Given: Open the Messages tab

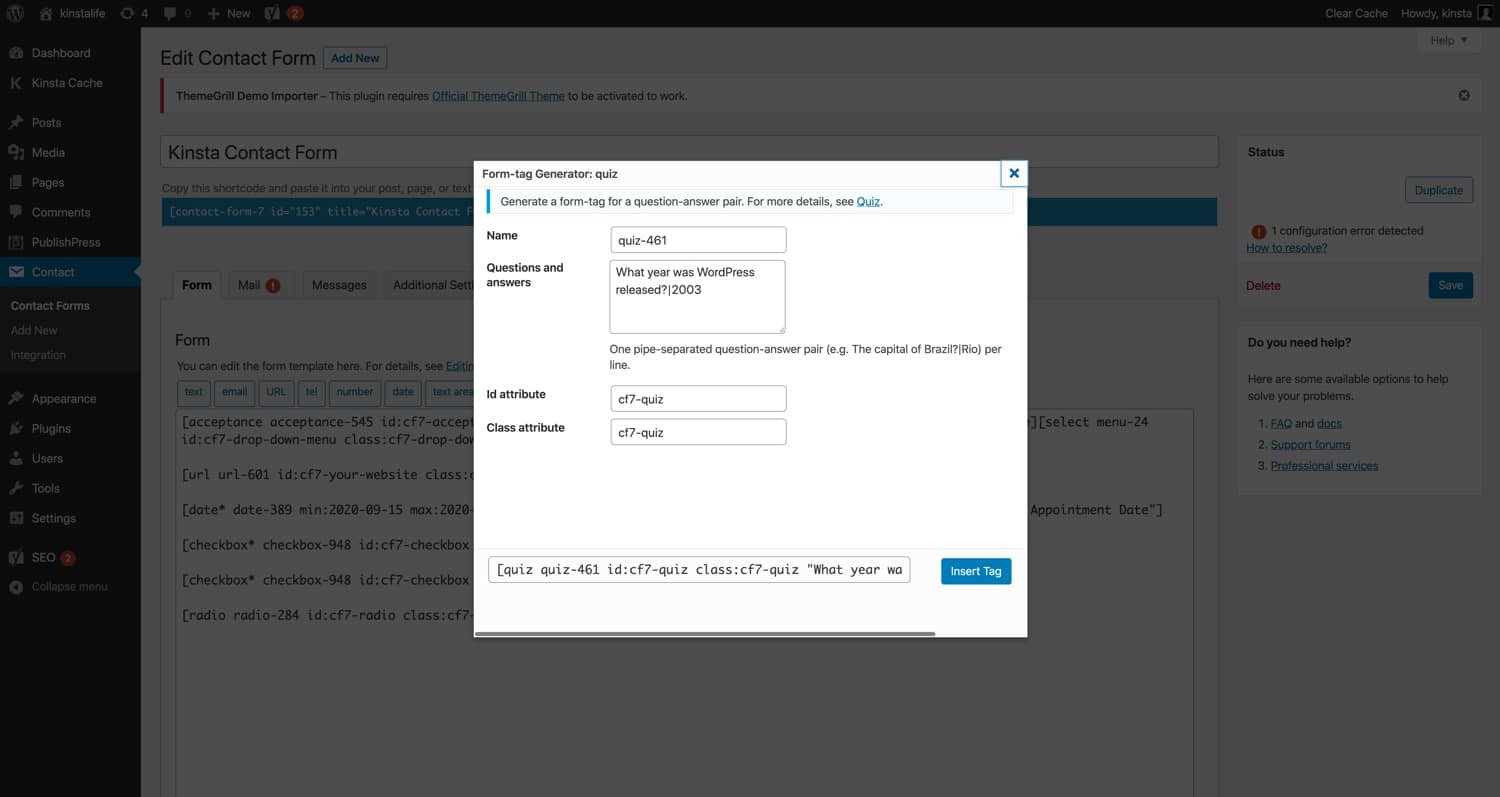Looking at the screenshot, I should (338, 285).
